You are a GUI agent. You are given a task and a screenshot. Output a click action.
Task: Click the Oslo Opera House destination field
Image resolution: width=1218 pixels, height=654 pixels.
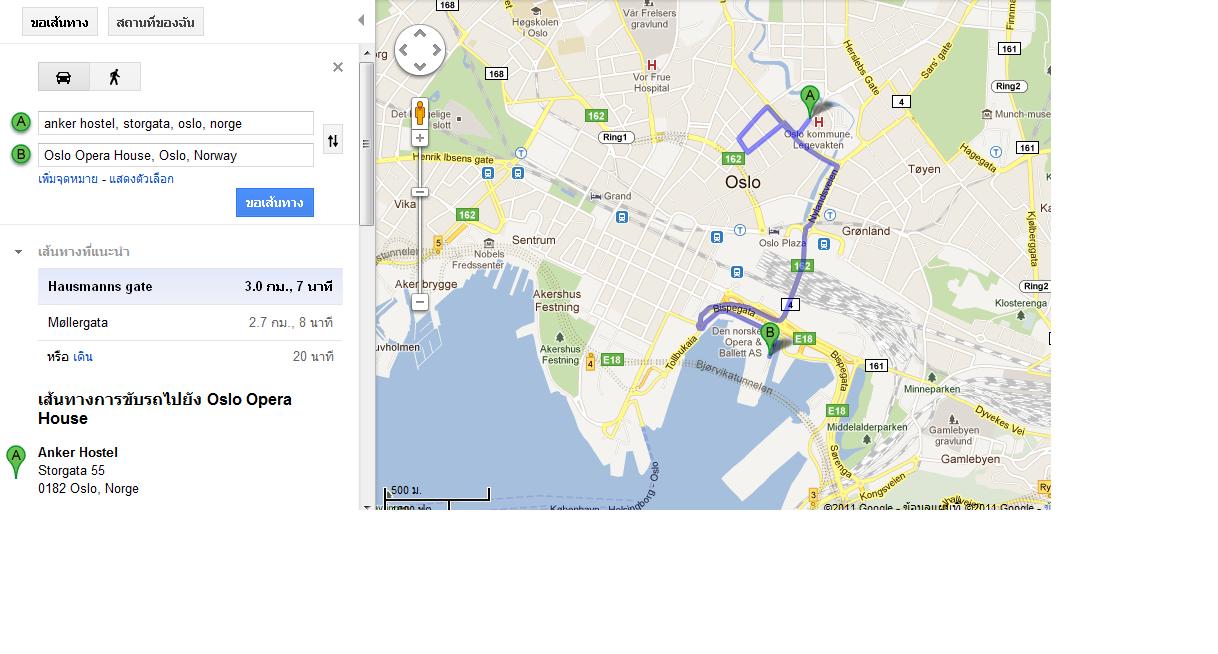[x=176, y=155]
